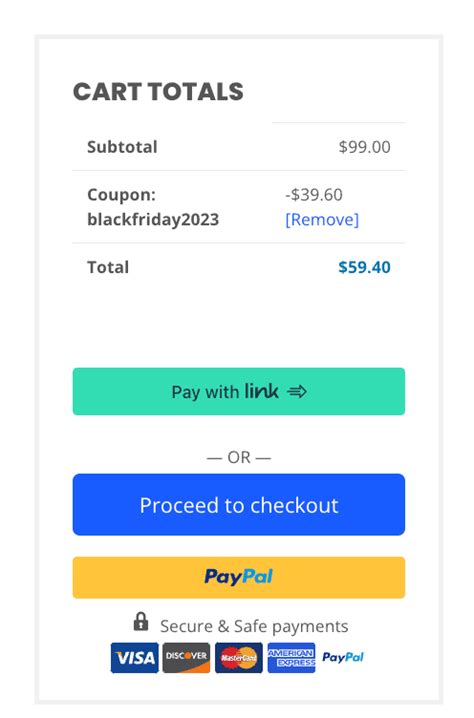Screen dimensions: 474x718
Task: Click the Coupon: blackfriday2023 label
Action: [153, 207]
